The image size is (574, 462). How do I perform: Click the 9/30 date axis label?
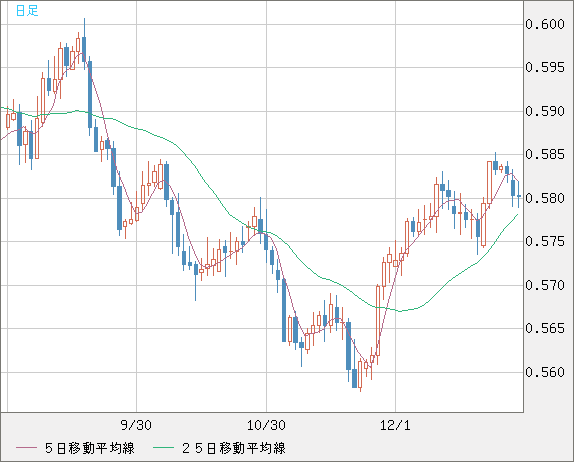click(136, 425)
